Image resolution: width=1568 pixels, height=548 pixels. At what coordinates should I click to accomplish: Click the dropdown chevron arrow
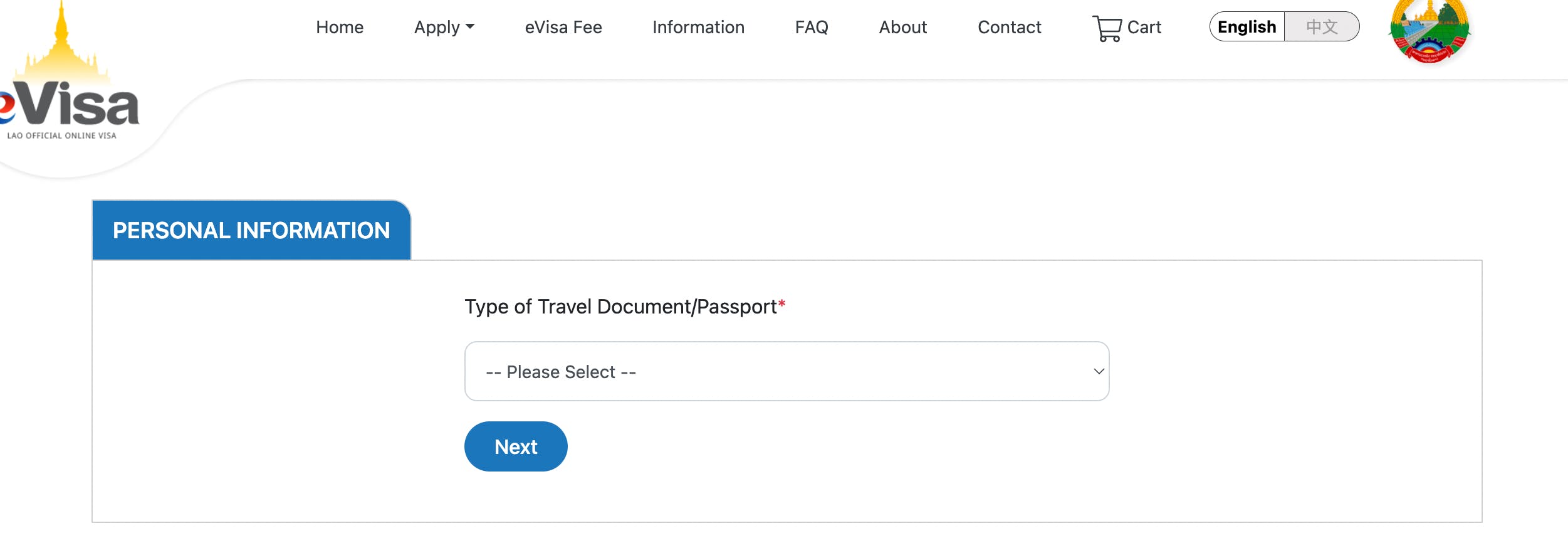[1099, 371]
